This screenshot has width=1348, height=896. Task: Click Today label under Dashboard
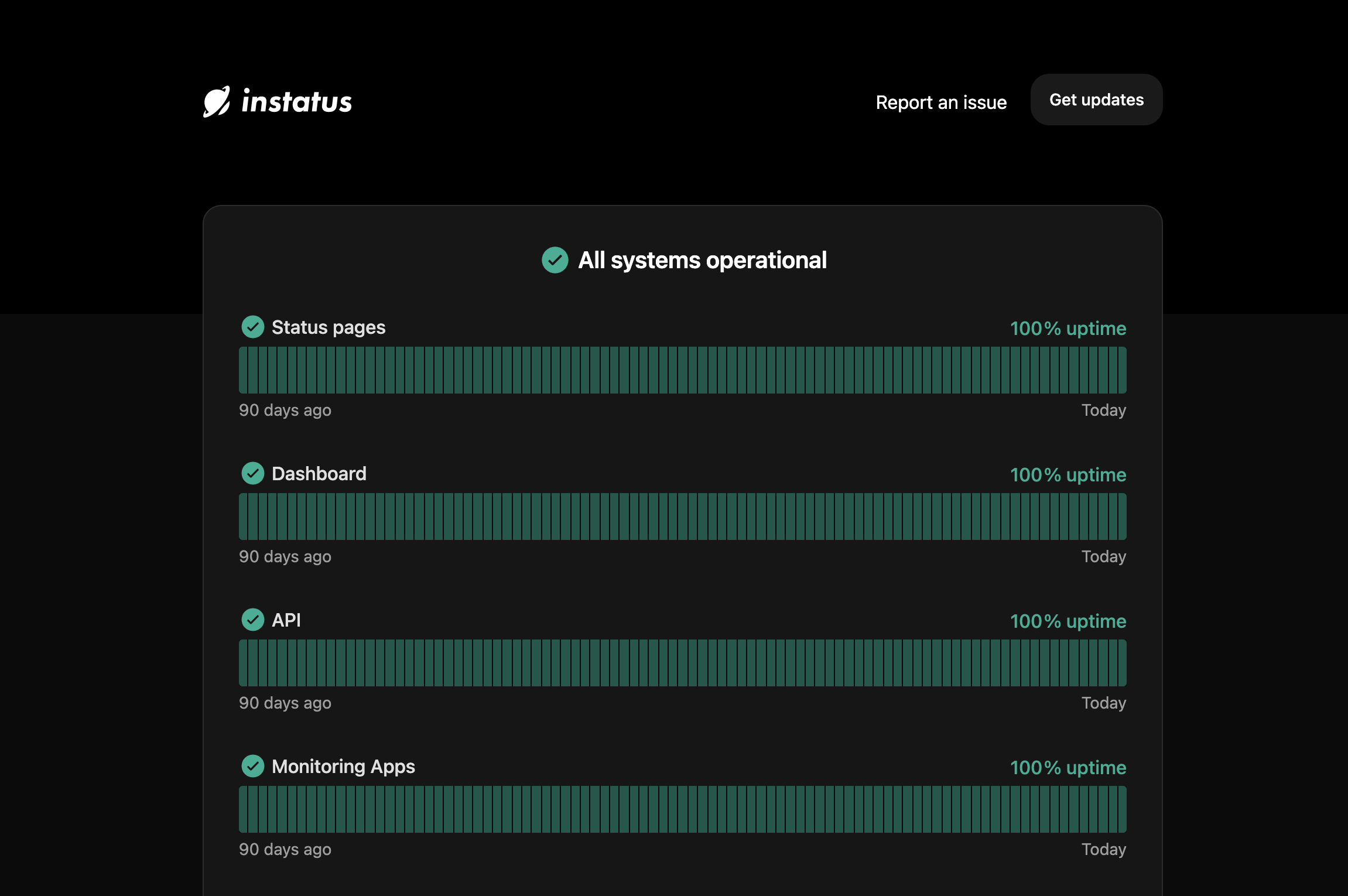(1104, 556)
